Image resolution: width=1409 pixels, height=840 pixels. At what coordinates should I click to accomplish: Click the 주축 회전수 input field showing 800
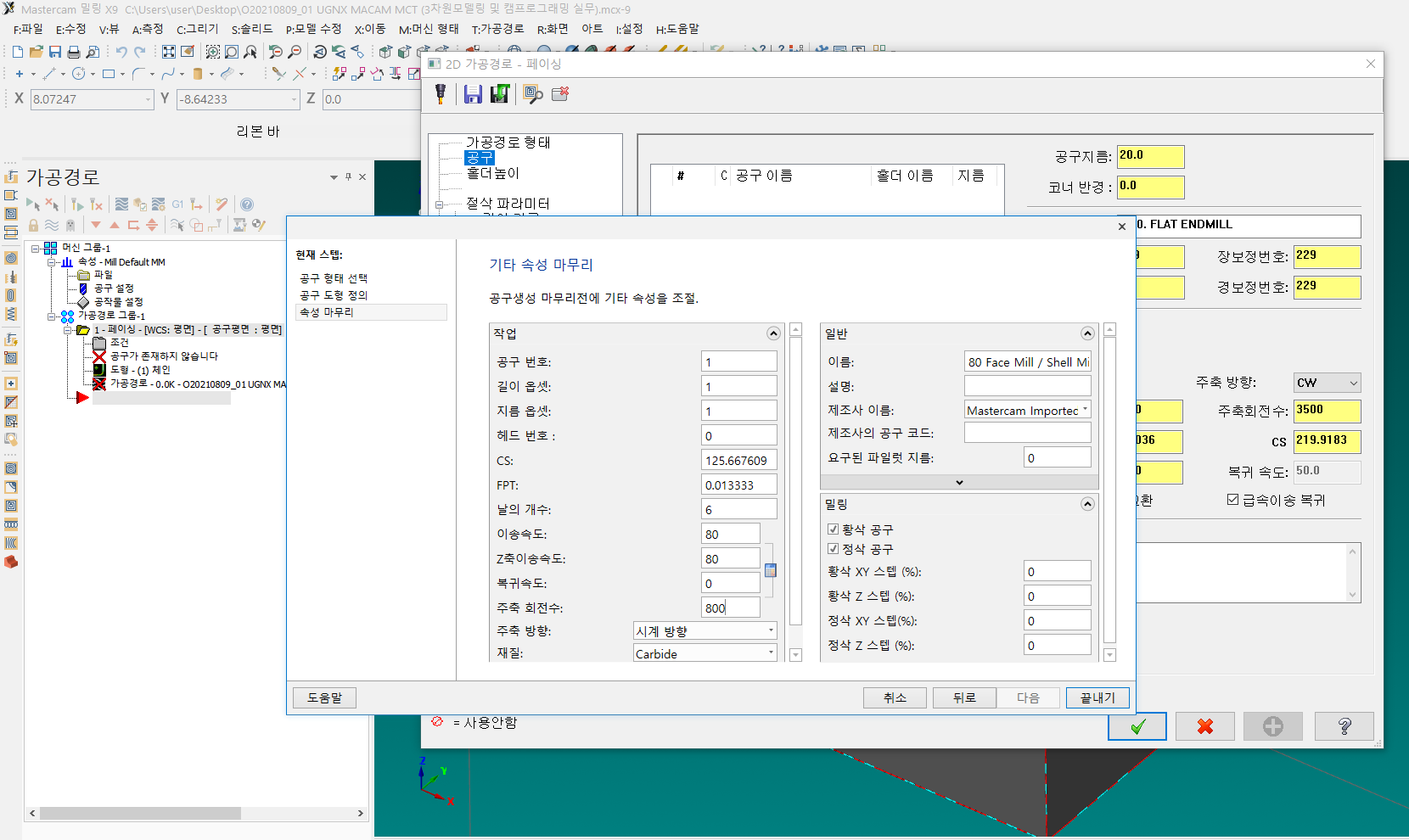pos(731,608)
